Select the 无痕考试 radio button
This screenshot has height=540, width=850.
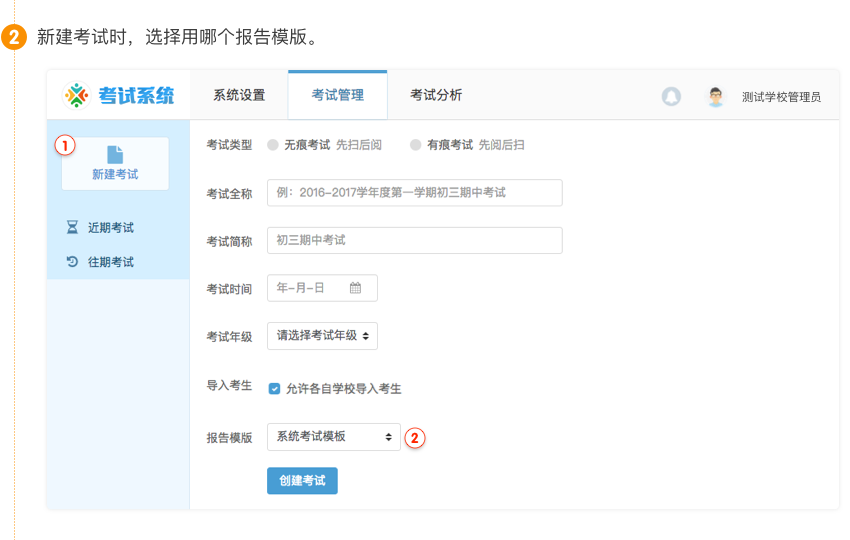[273, 145]
